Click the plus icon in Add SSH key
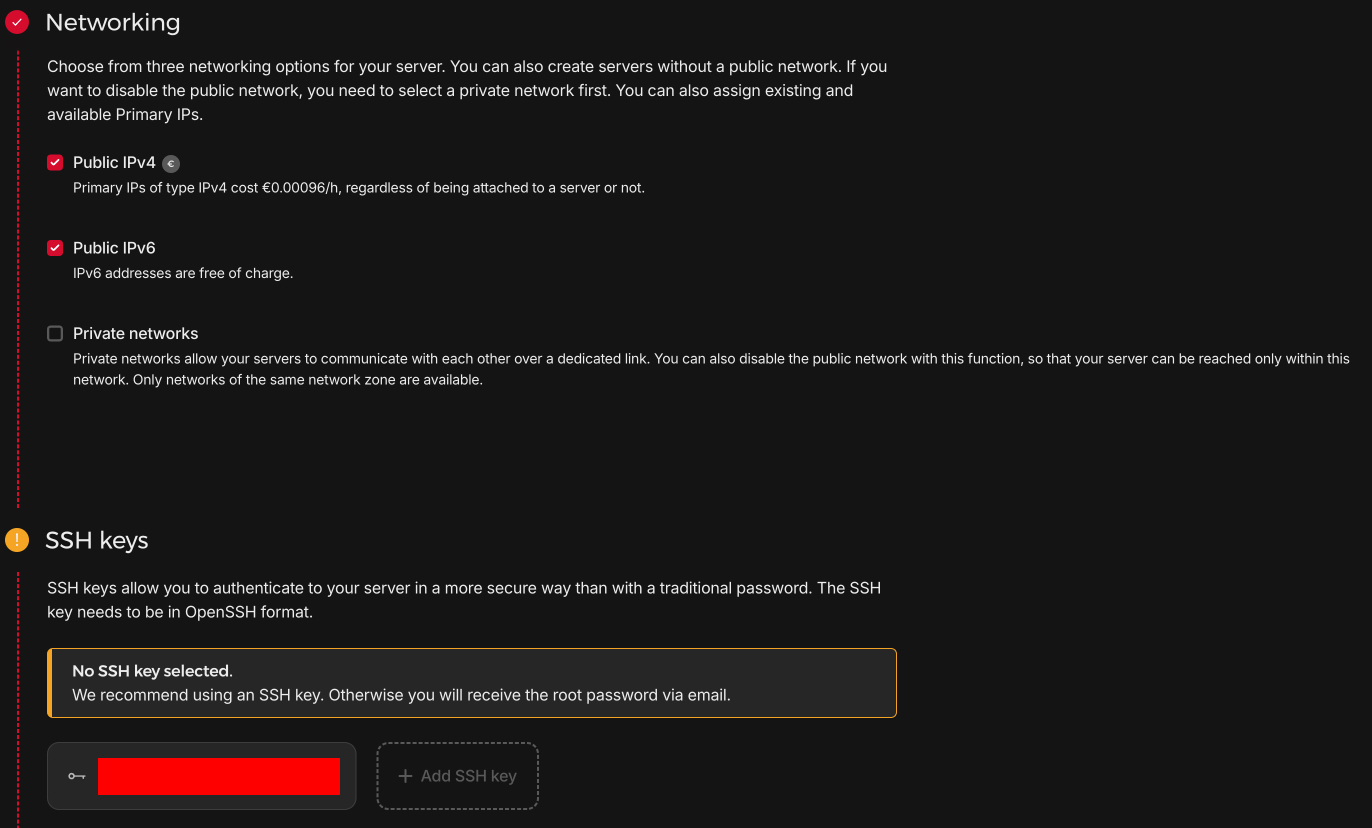Screen dimensions: 1372x828 coord(405,776)
